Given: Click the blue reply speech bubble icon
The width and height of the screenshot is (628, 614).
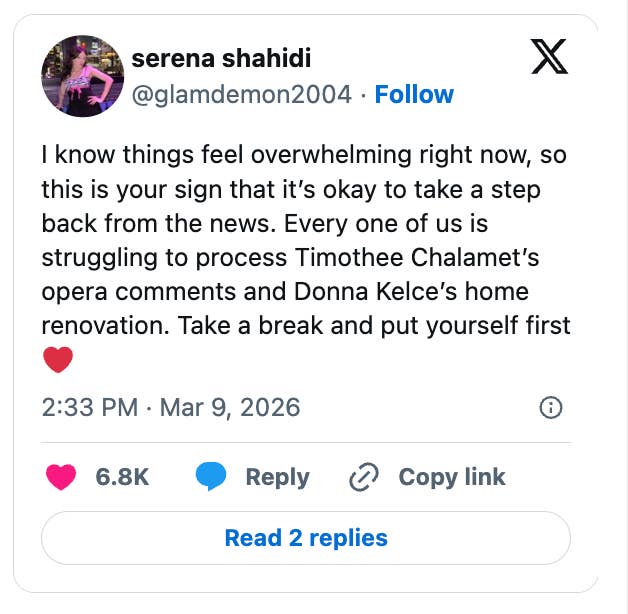Looking at the screenshot, I should pos(211,477).
